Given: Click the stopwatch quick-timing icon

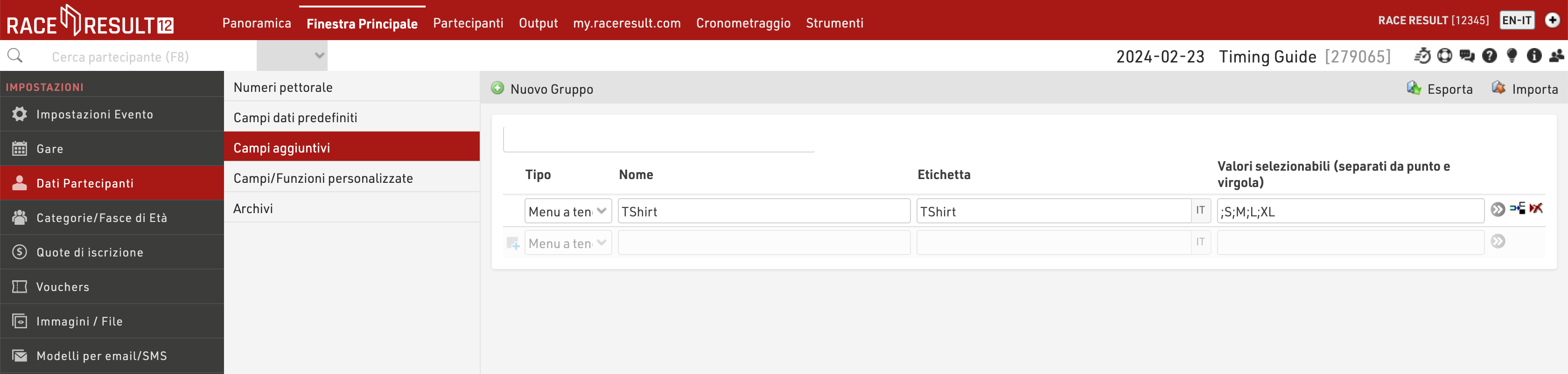Looking at the screenshot, I should pos(1422,56).
